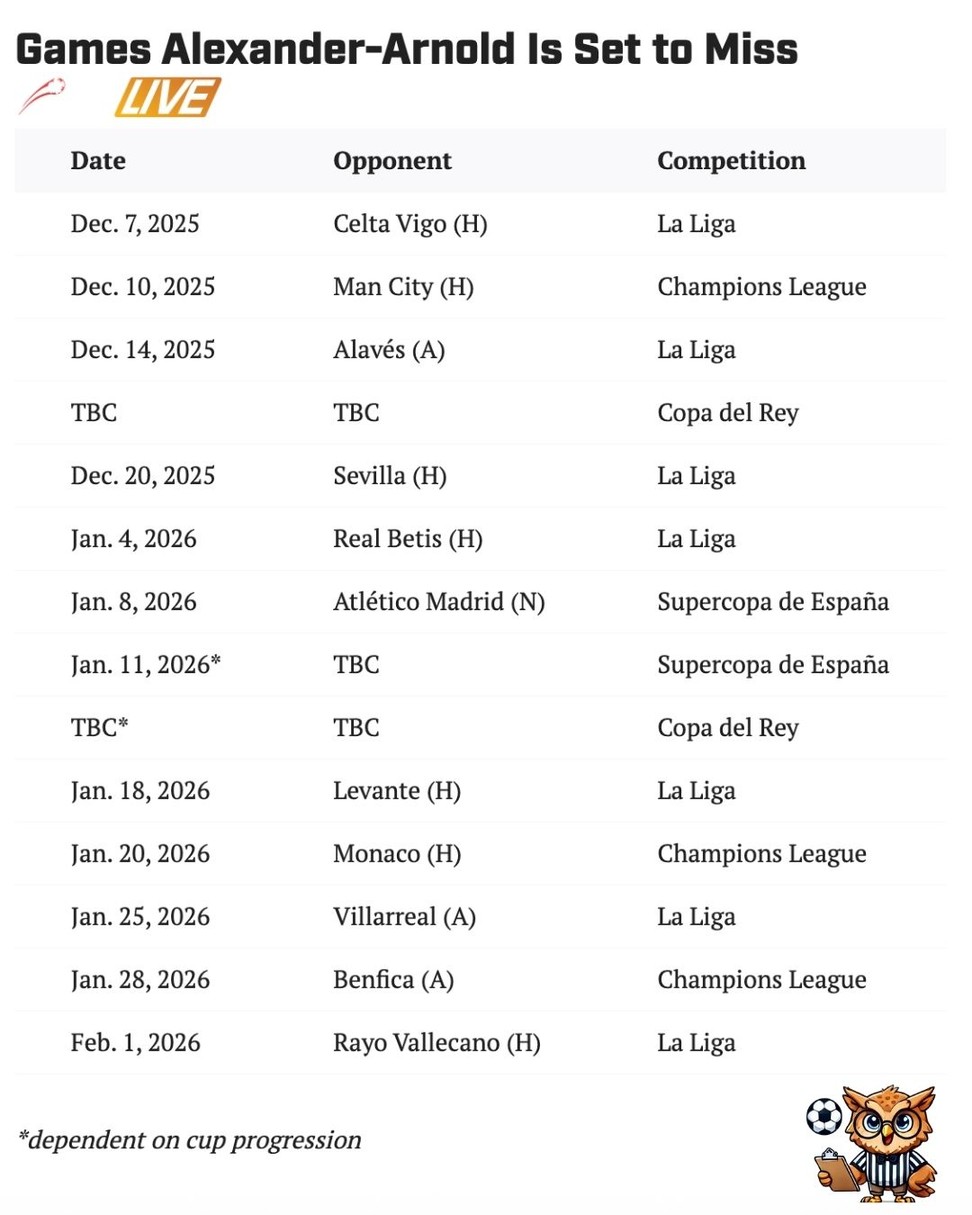This screenshot has height=1215, width=972.
Task: Click the title 'Games Alexander-Arnold Is Set to Miss'
Action: [x=407, y=49]
